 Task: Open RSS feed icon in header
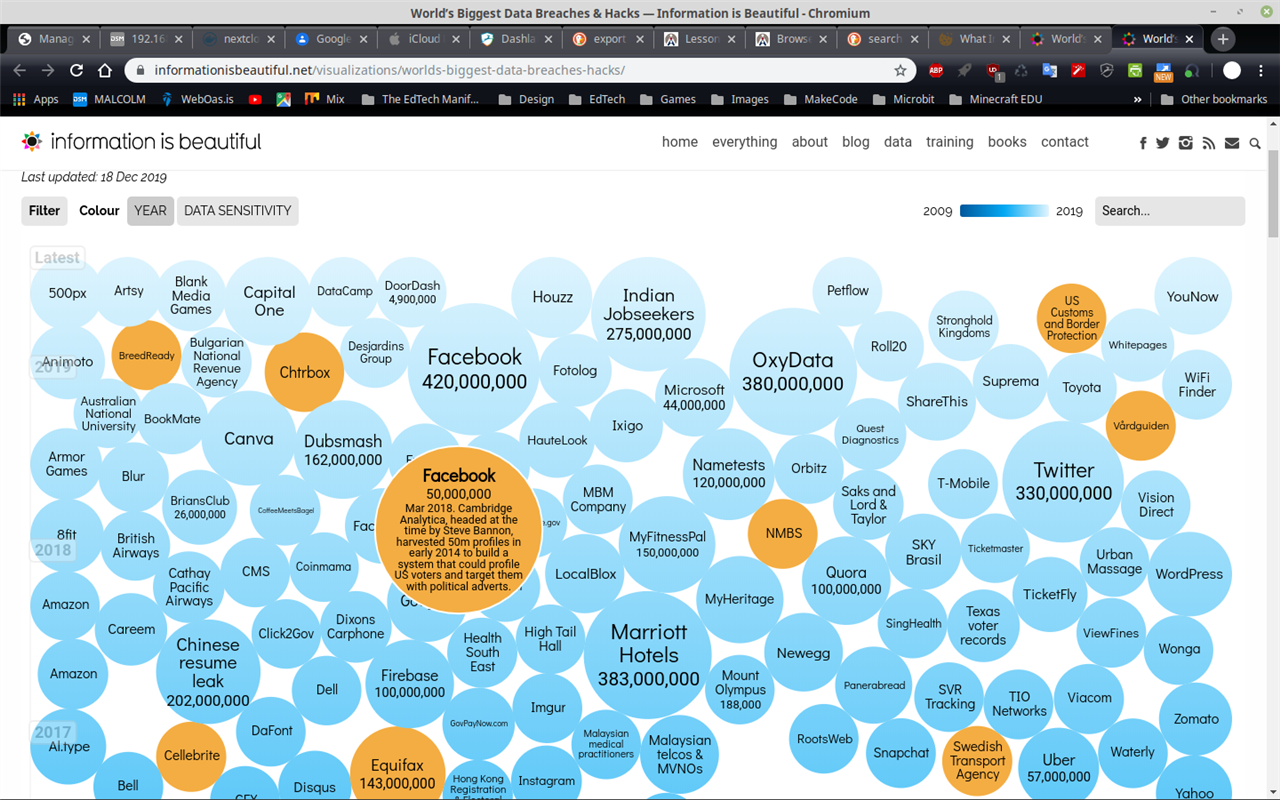click(x=1209, y=143)
